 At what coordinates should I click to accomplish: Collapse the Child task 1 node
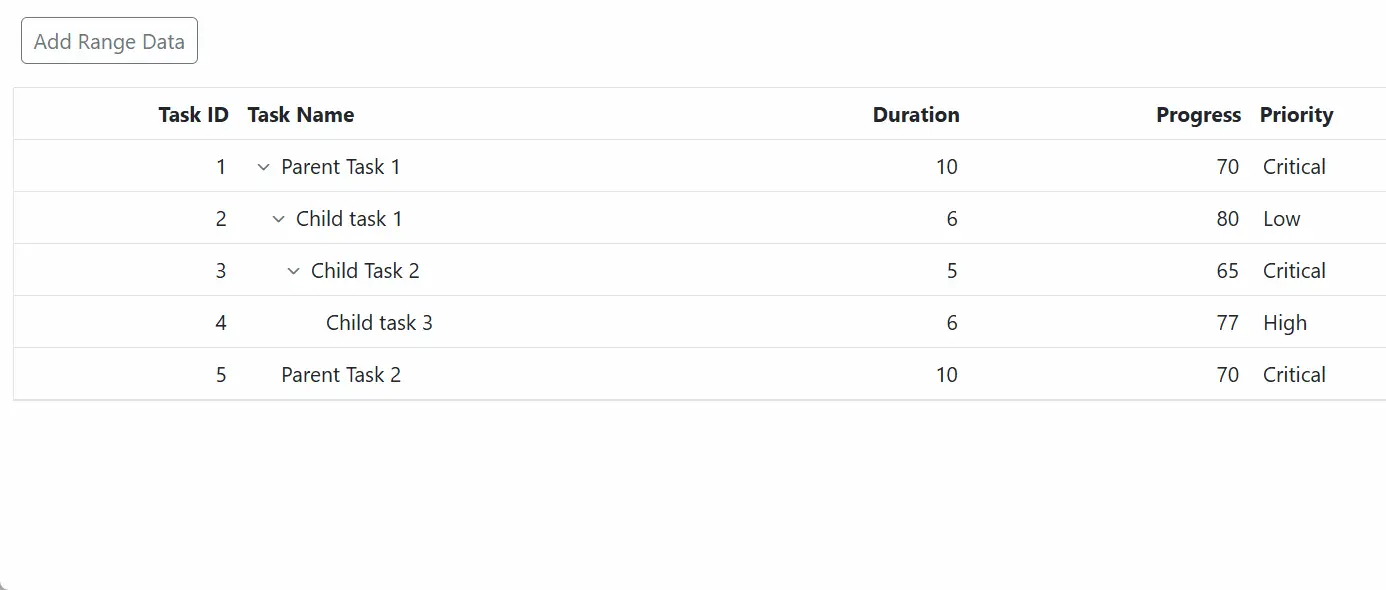[x=277, y=219]
